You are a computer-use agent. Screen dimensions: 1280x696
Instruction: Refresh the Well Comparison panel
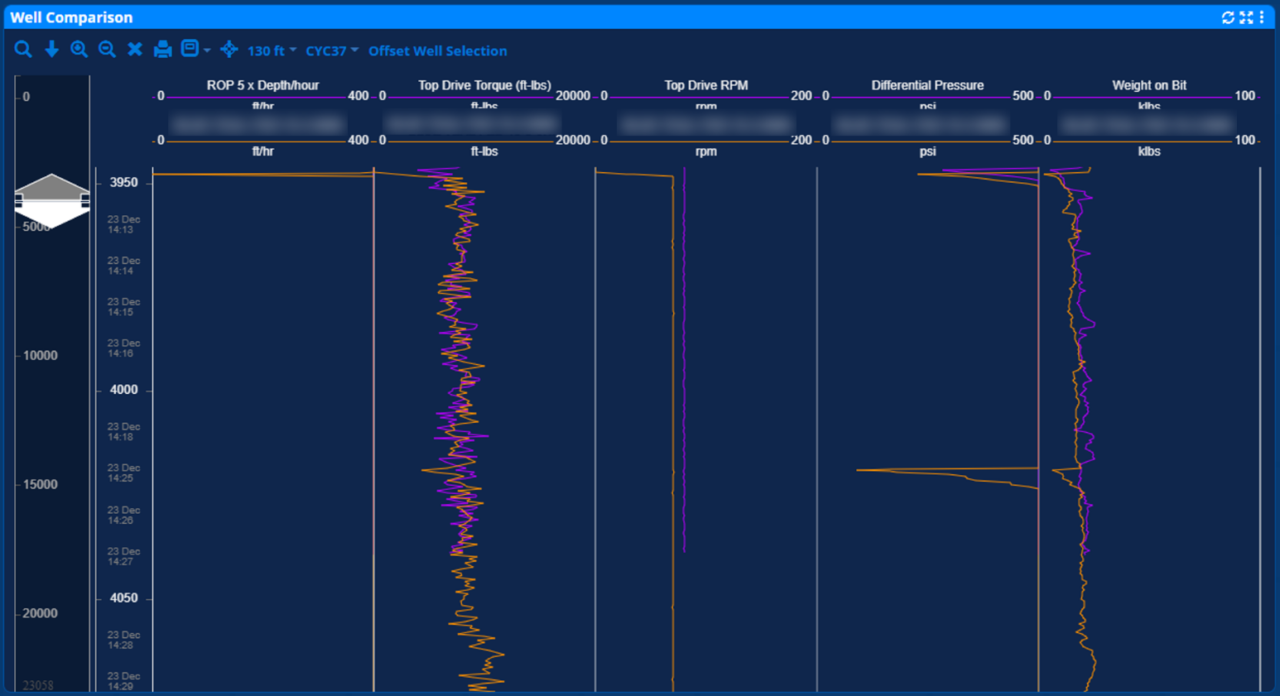pyautogui.click(x=1229, y=16)
